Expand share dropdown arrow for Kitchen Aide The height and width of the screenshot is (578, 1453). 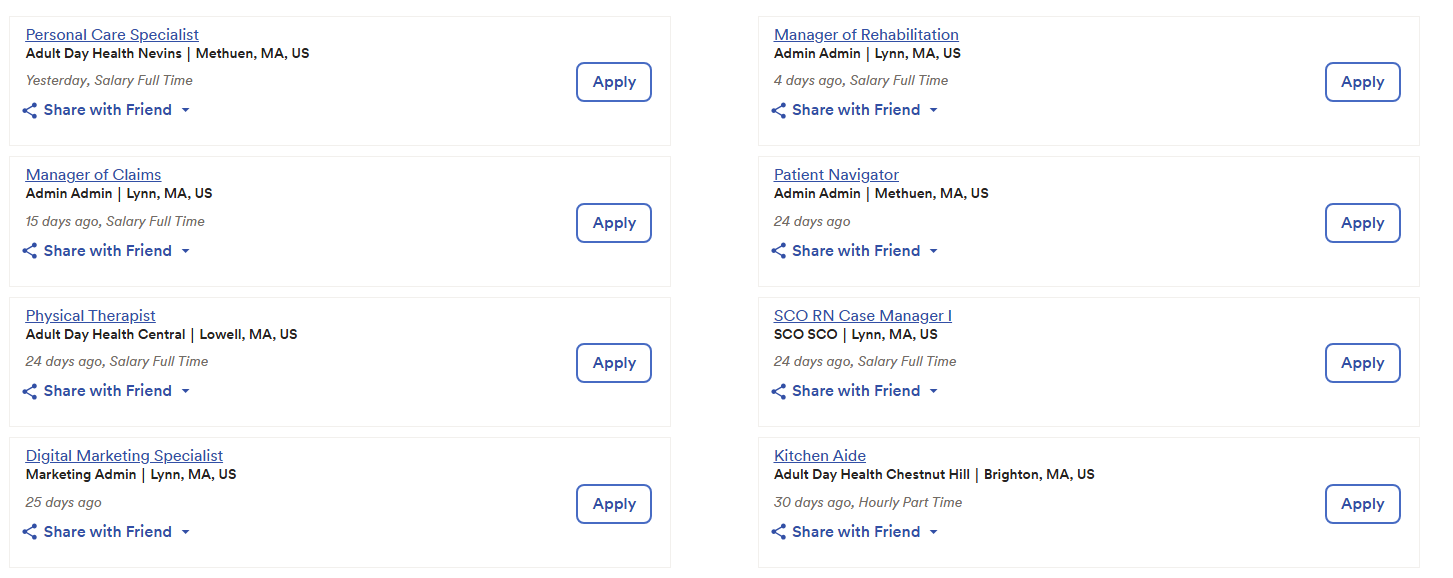pyautogui.click(x=934, y=532)
